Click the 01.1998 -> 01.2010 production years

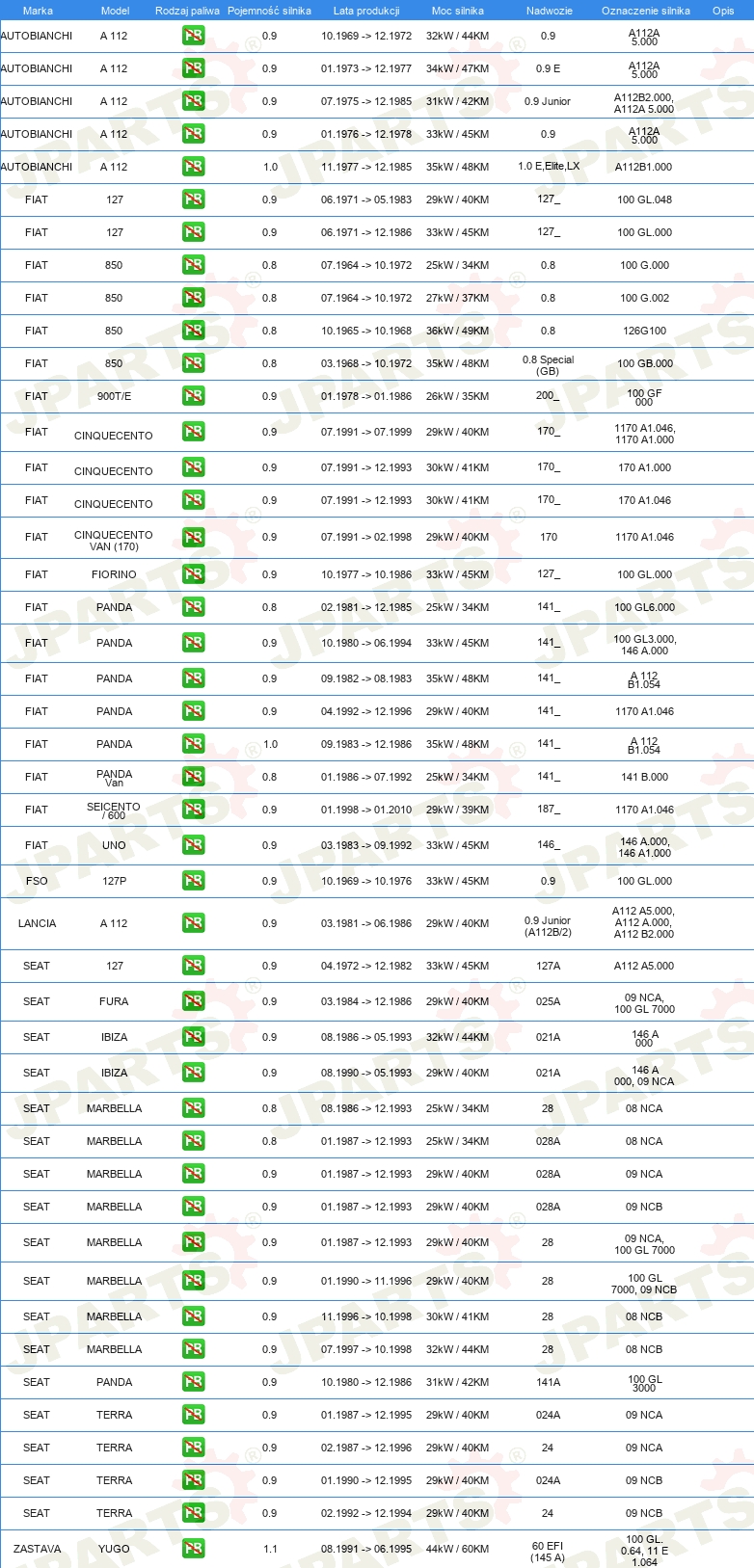(366, 810)
